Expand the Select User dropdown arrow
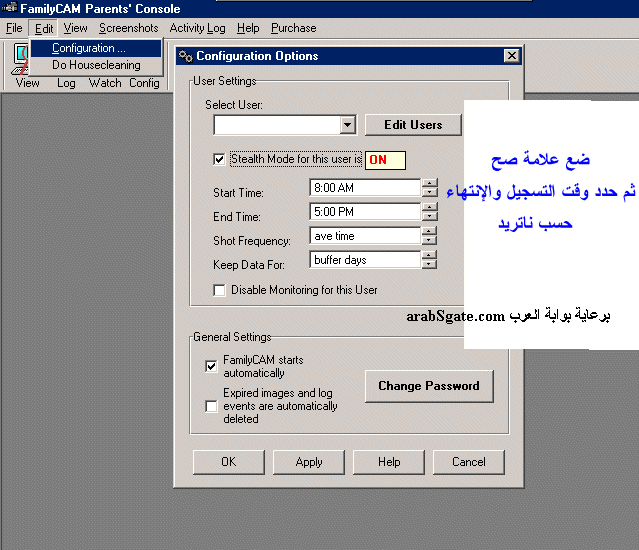 [348, 125]
